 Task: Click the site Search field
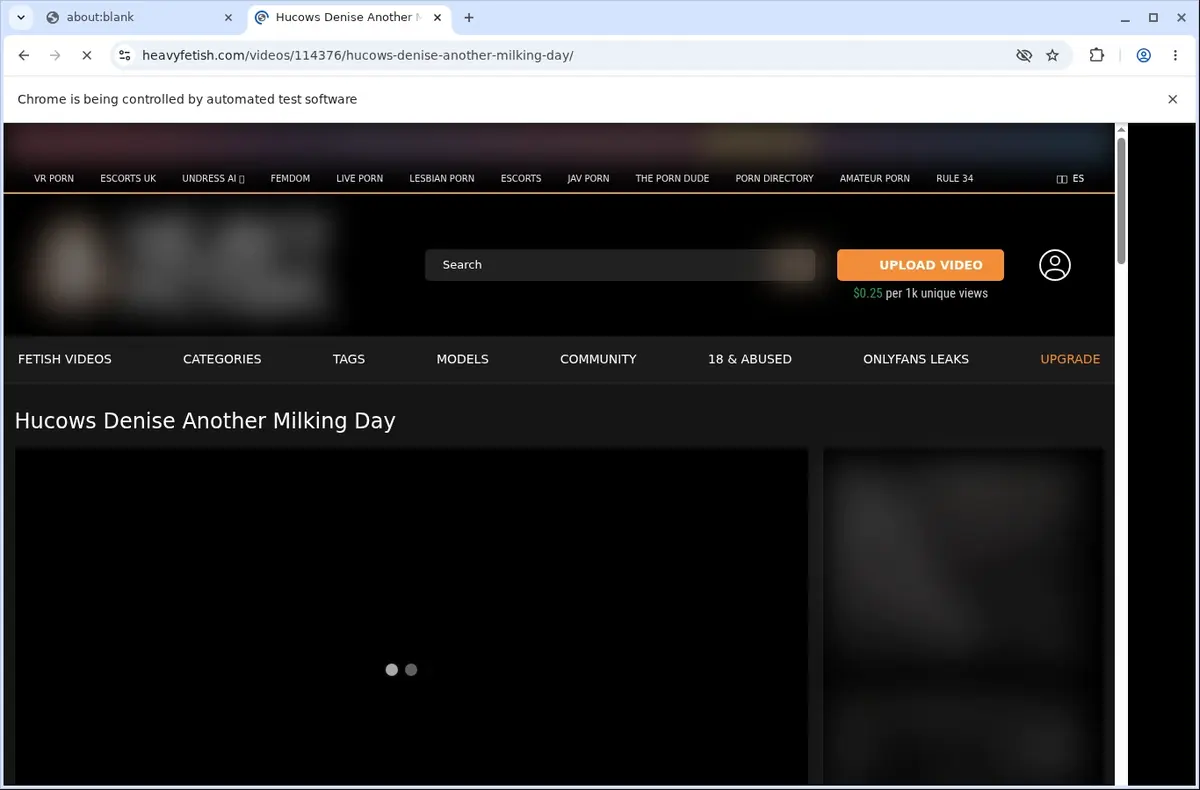tap(620, 265)
